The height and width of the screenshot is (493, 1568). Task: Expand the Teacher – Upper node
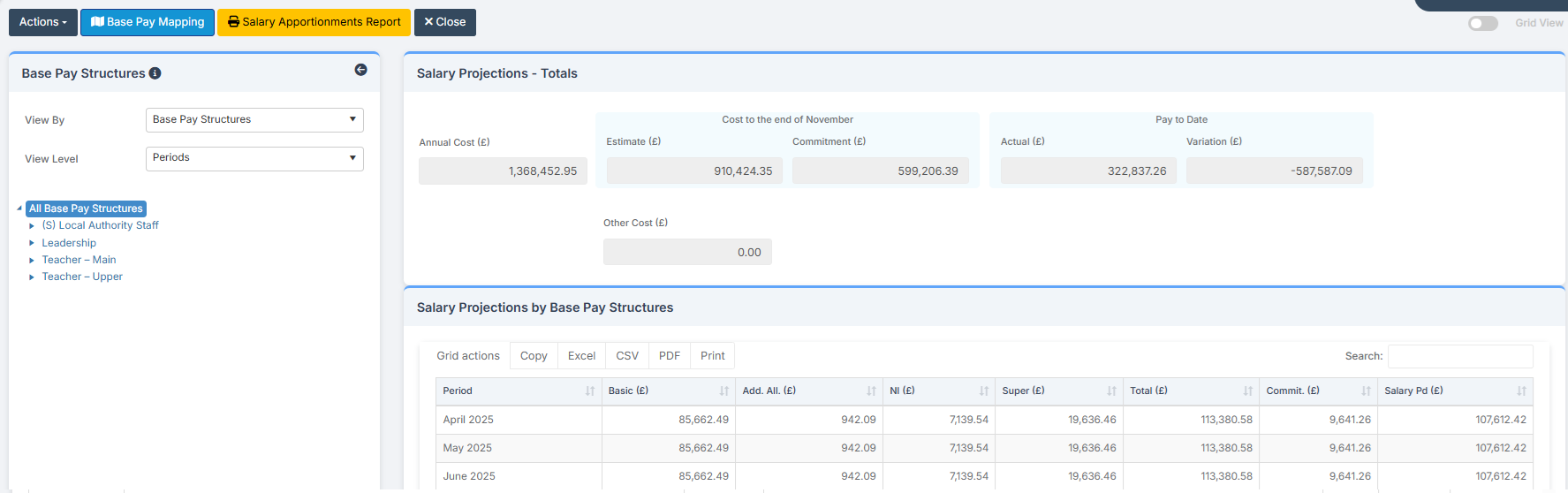pyautogui.click(x=32, y=277)
